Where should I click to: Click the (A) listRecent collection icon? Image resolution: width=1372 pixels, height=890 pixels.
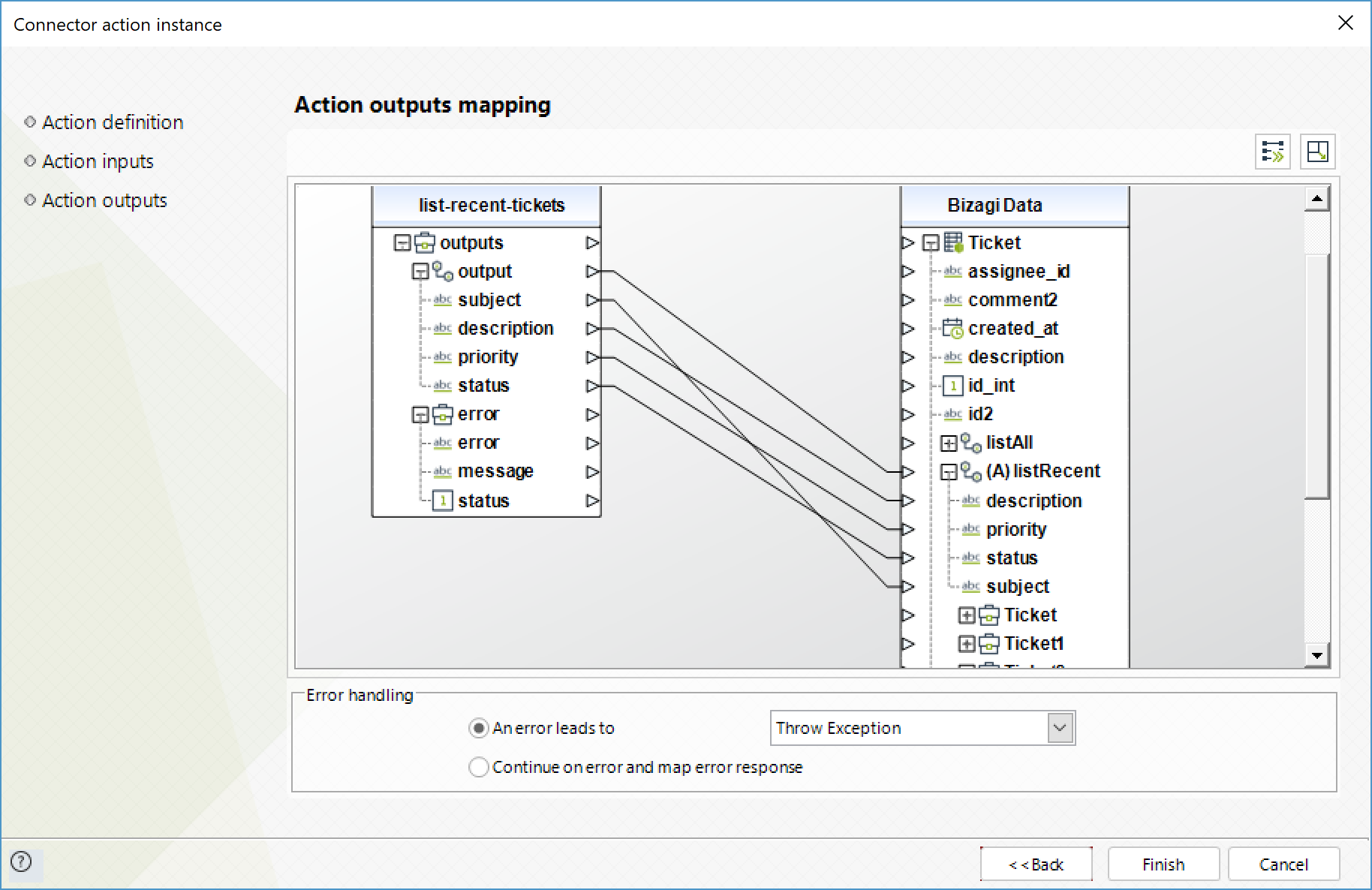[x=971, y=471]
